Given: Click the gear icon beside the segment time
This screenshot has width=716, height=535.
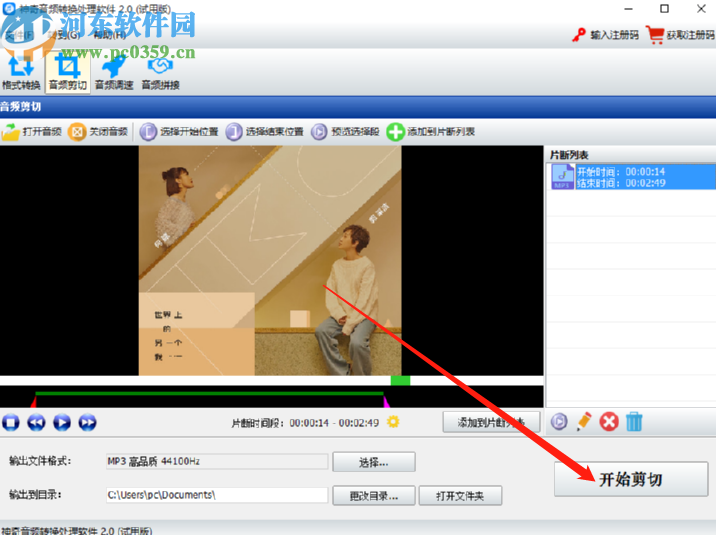Looking at the screenshot, I should [x=393, y=422].
